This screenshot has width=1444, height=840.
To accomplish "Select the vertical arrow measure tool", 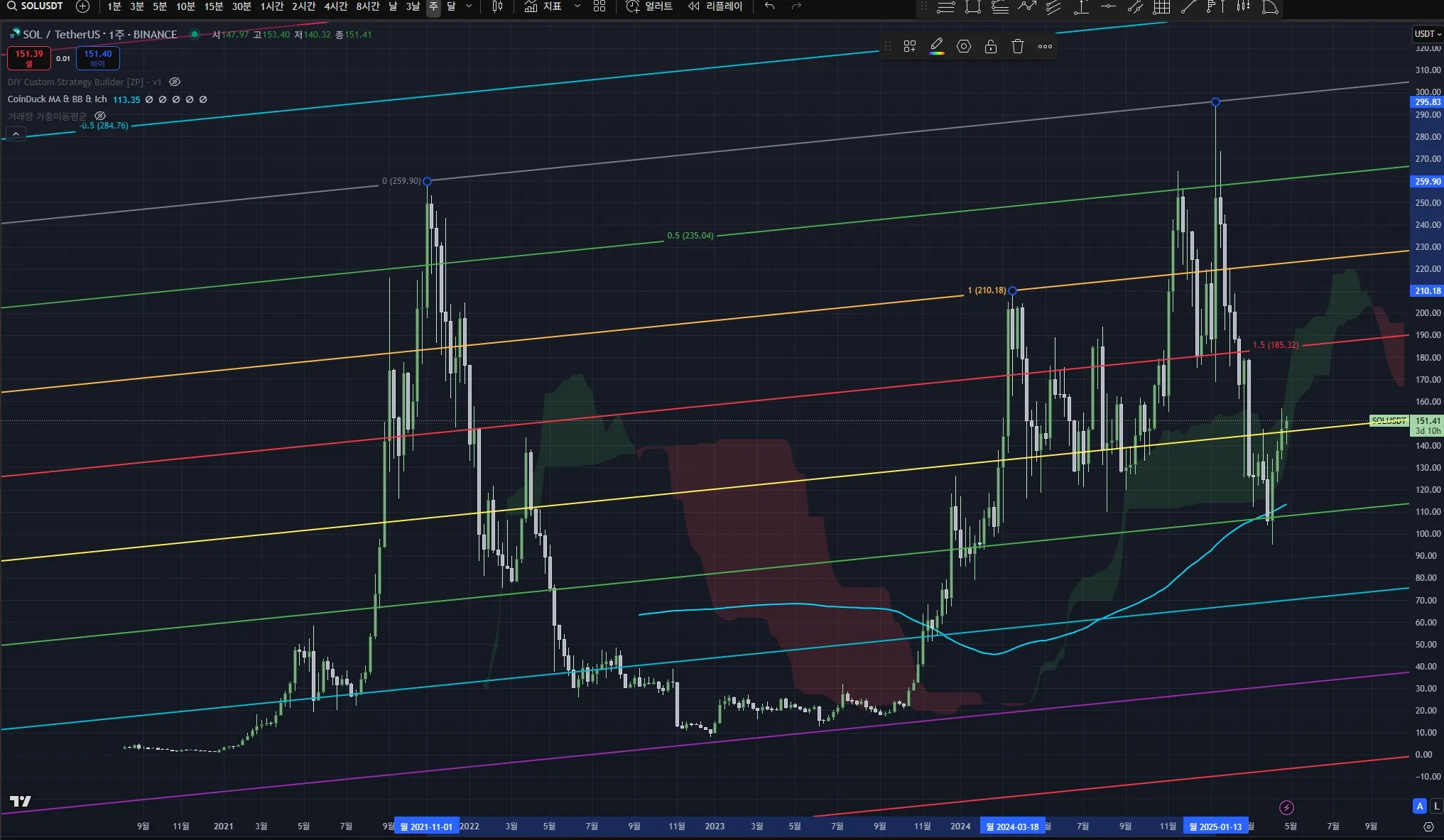I will (x=1081, y=7).
